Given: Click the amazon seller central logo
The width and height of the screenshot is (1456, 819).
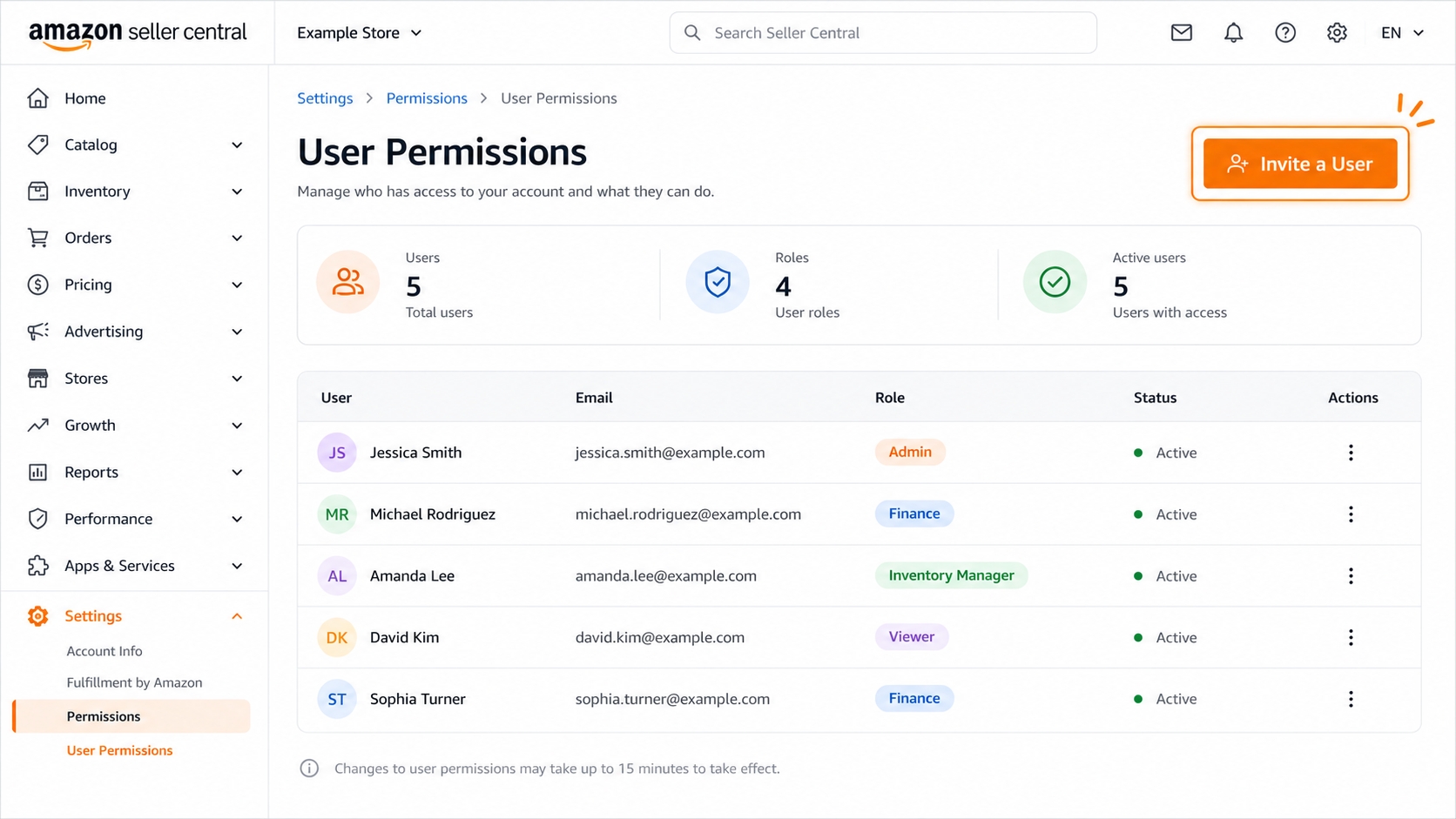Looking at the screenshot, I should (138, 33).
